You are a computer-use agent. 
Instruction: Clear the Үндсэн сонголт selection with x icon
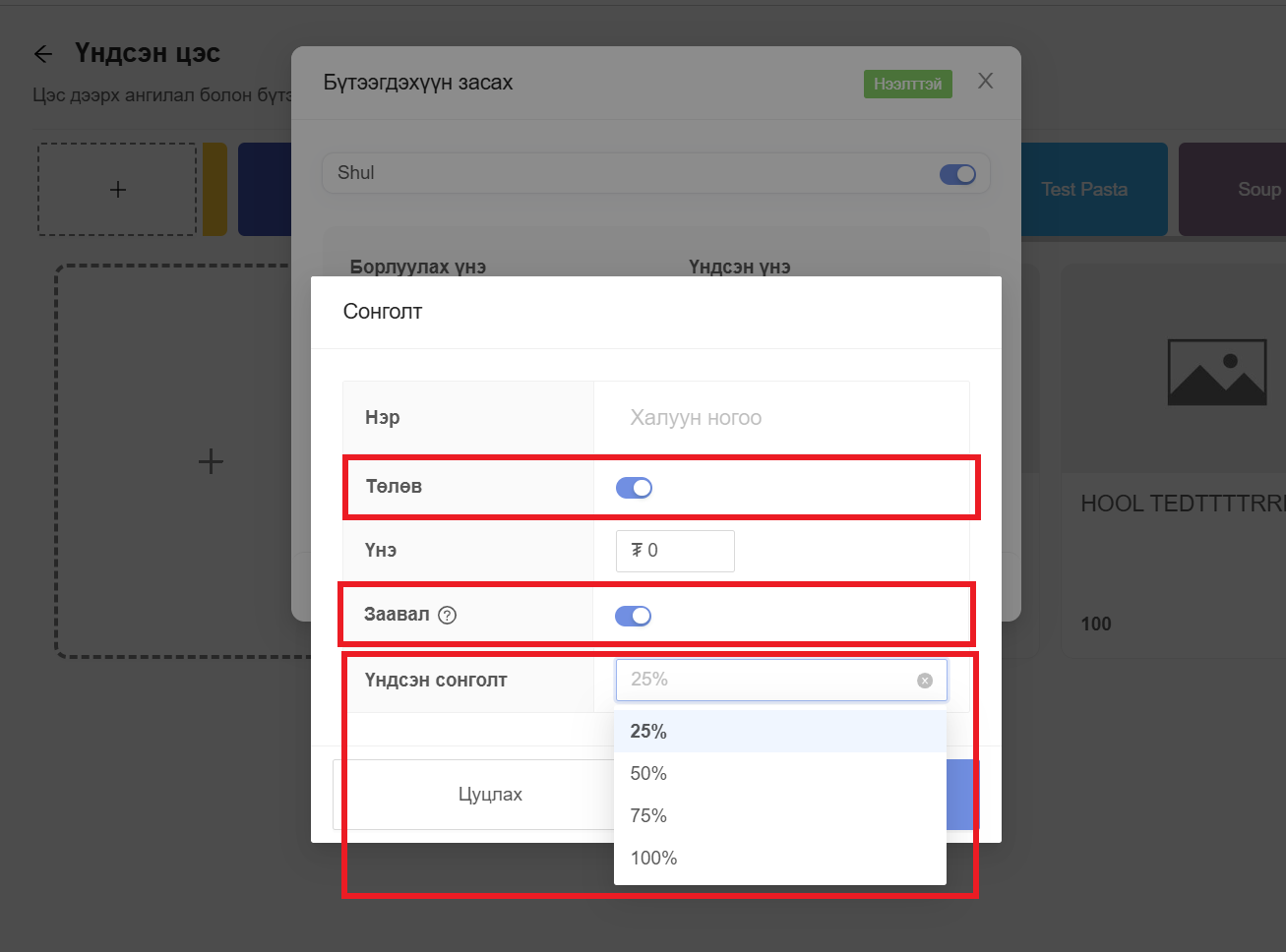coord(925,681)
